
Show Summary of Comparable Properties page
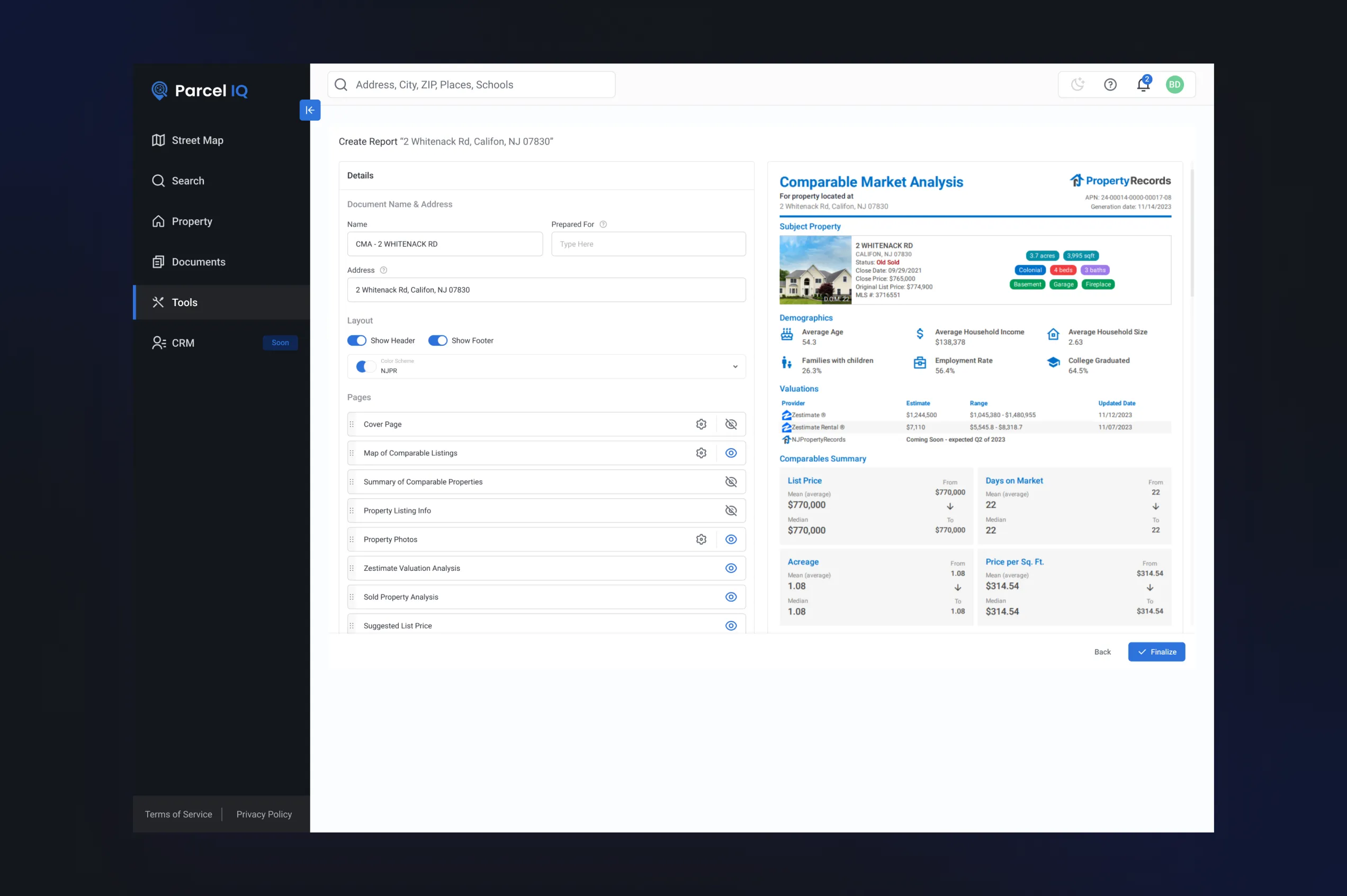[731, 482]
